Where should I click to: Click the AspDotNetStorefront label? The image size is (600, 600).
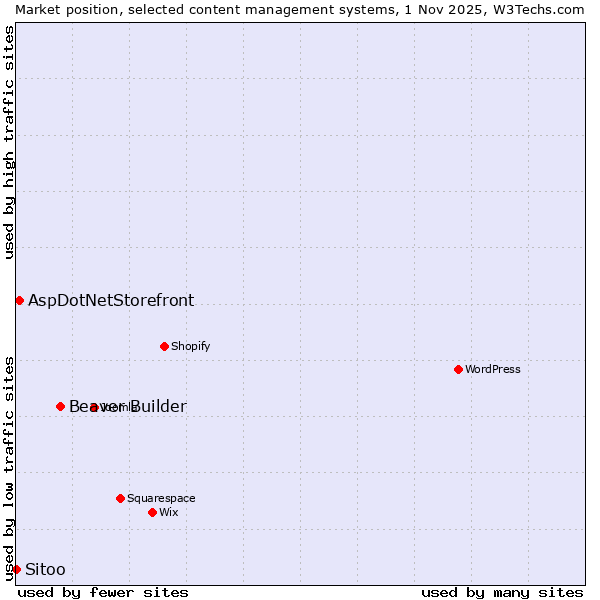click(x=111, y=300)
